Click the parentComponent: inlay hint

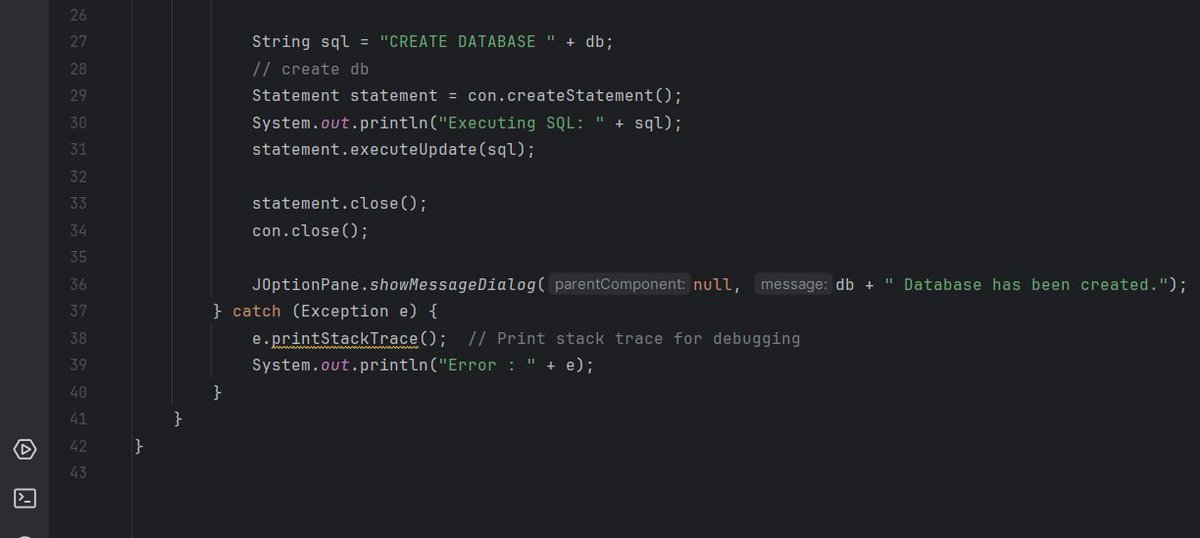pyautogui.click(x=620, y=285)
